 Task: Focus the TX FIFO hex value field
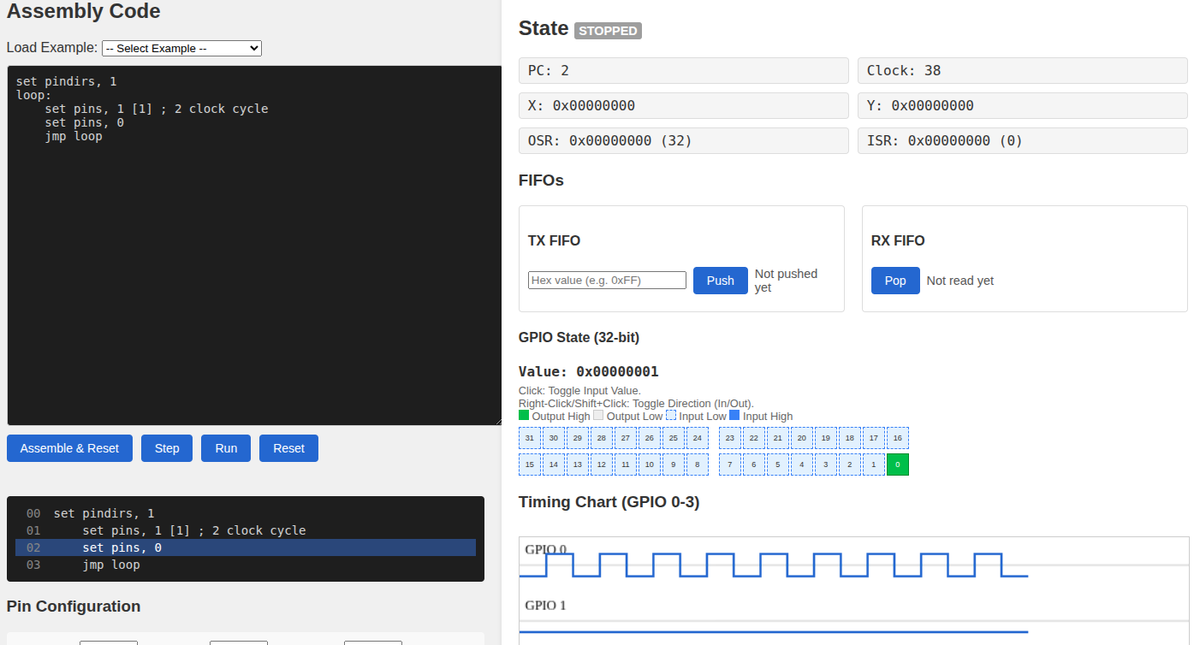pyautogui.click(x=607, y=281)
